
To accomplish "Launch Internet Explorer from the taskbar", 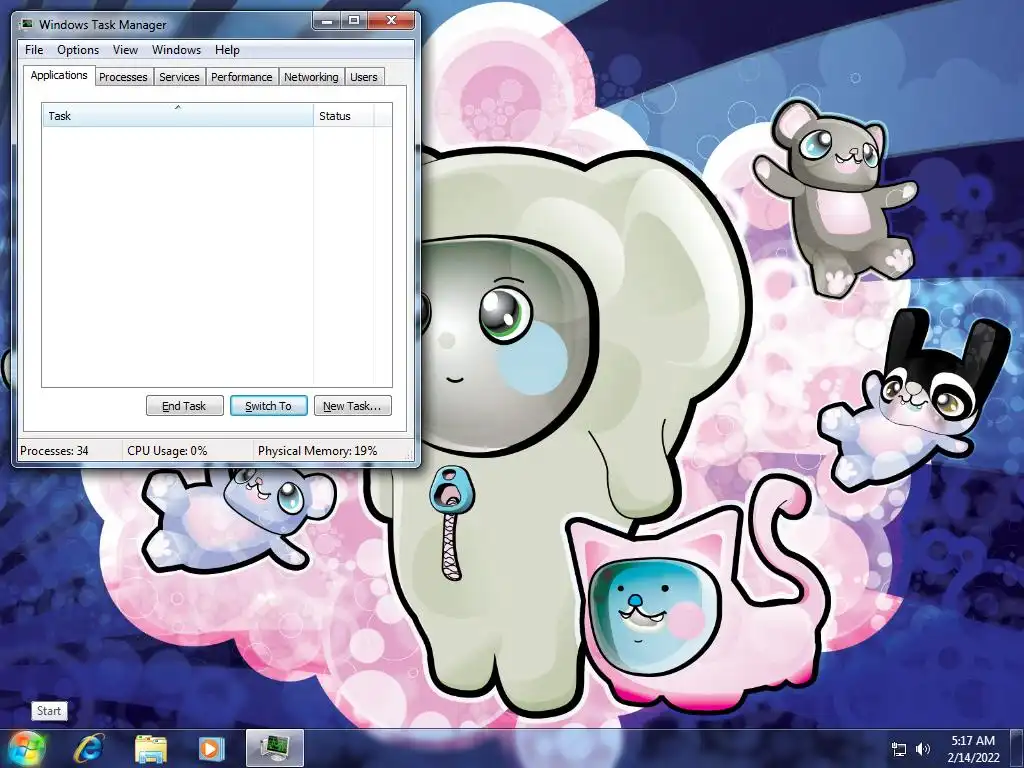I will 89,748.
